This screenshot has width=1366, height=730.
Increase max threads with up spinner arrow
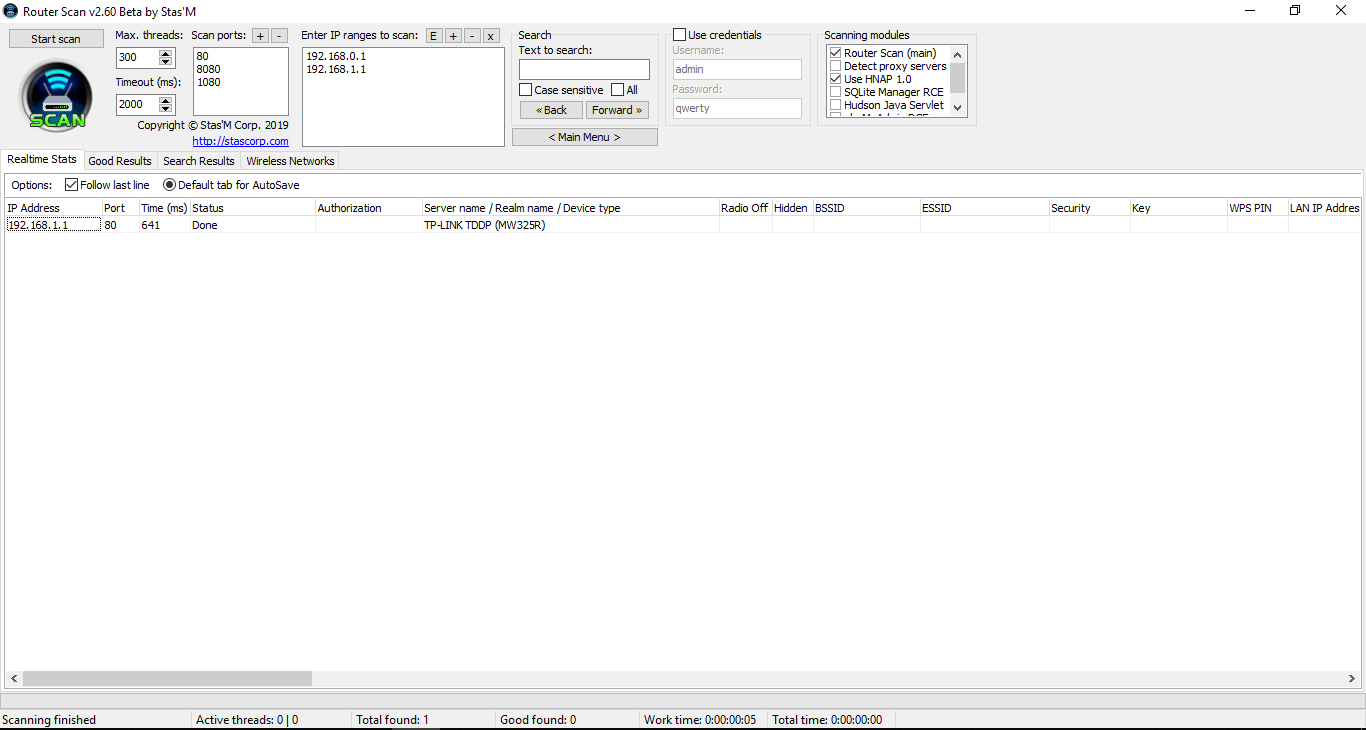pyautogui.click(x=166, y=53)
